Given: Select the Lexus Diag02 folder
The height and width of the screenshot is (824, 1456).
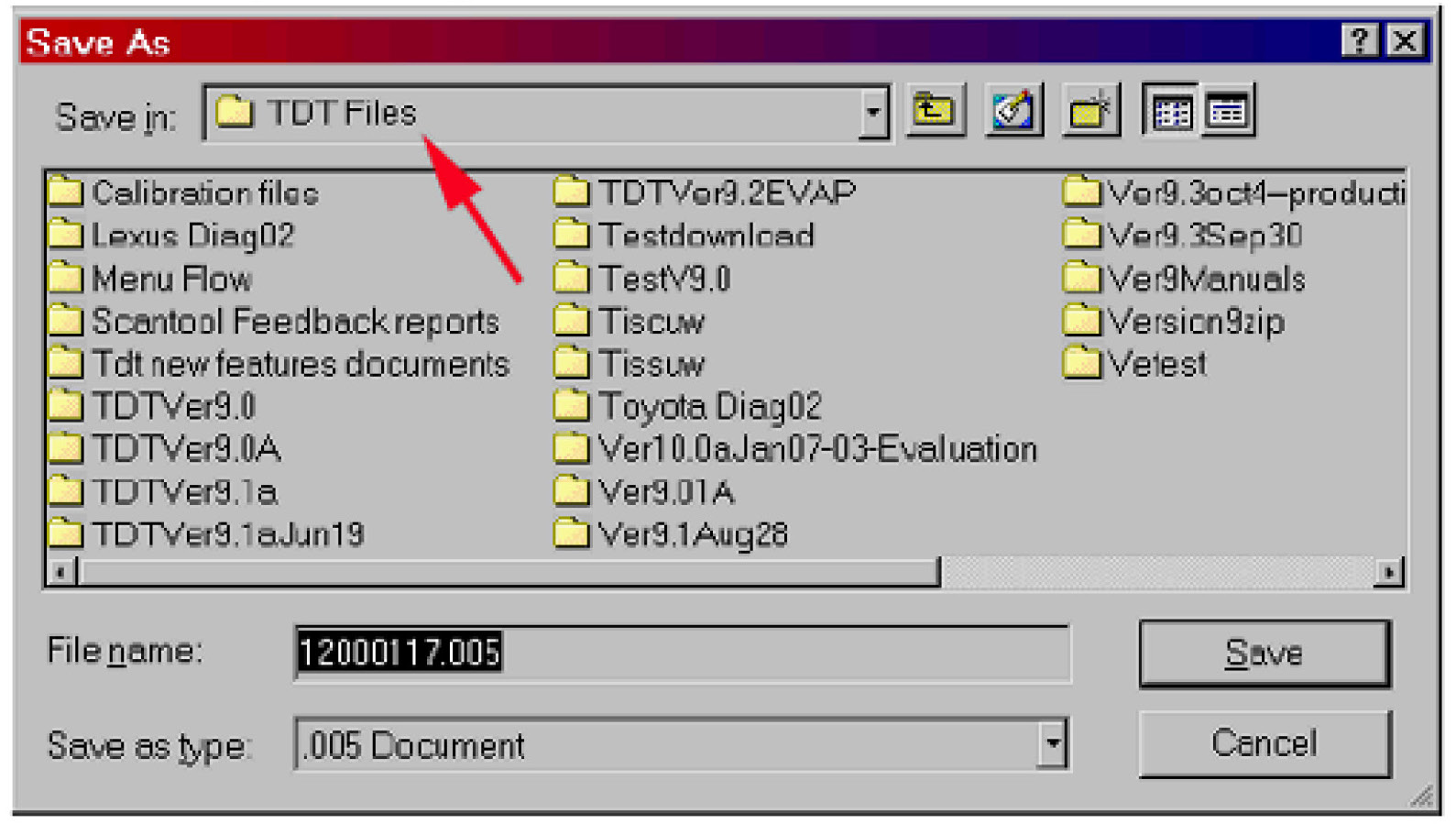Looking at the screenshot, I should (192, 236).
